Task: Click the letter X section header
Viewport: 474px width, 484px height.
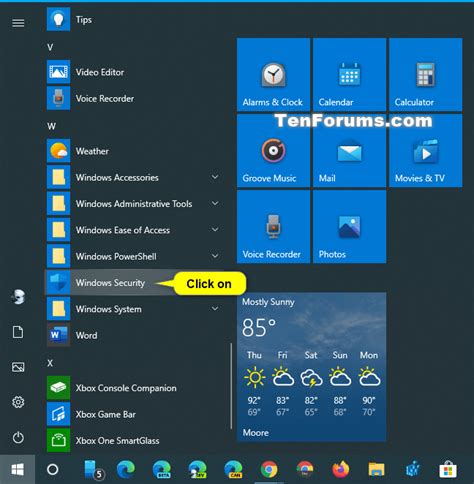Action: coord(50,363)
